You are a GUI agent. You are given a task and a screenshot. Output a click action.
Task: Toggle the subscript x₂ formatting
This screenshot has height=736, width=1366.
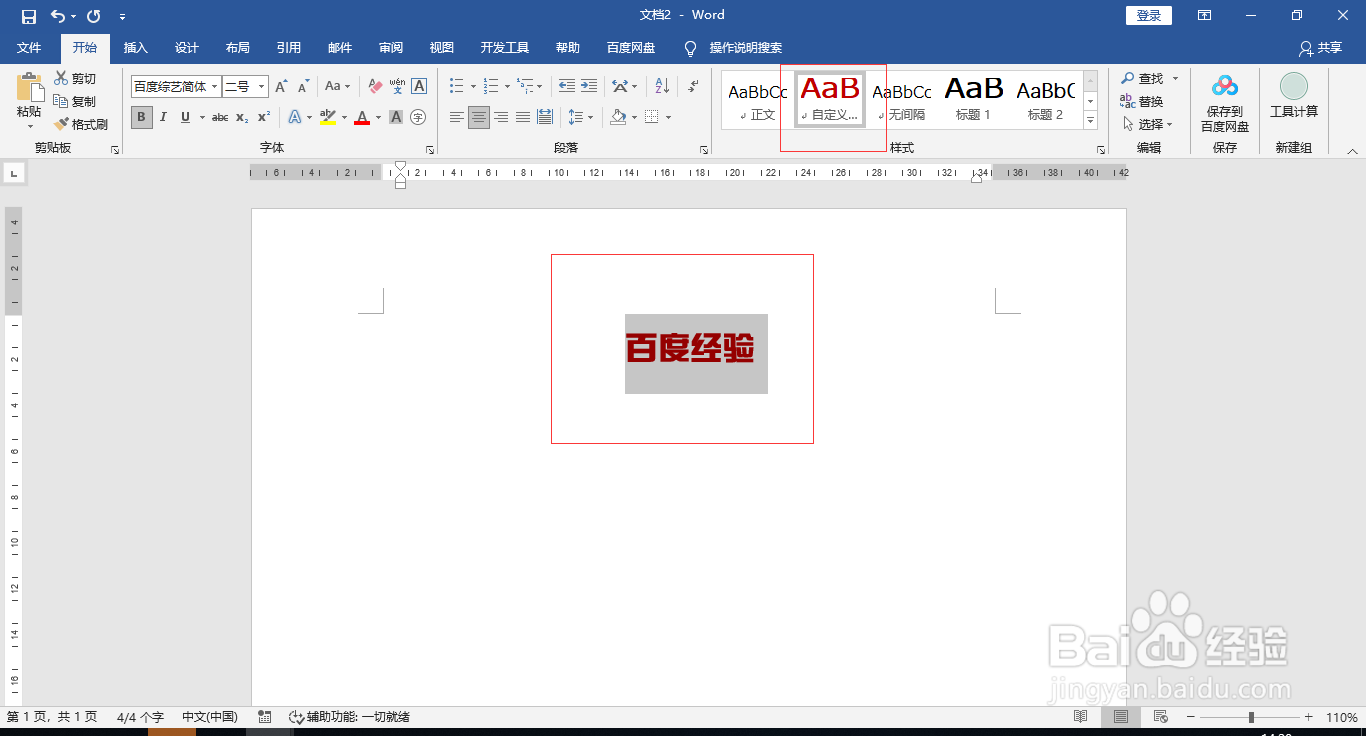pyautogui.click(x=242, y=117)
